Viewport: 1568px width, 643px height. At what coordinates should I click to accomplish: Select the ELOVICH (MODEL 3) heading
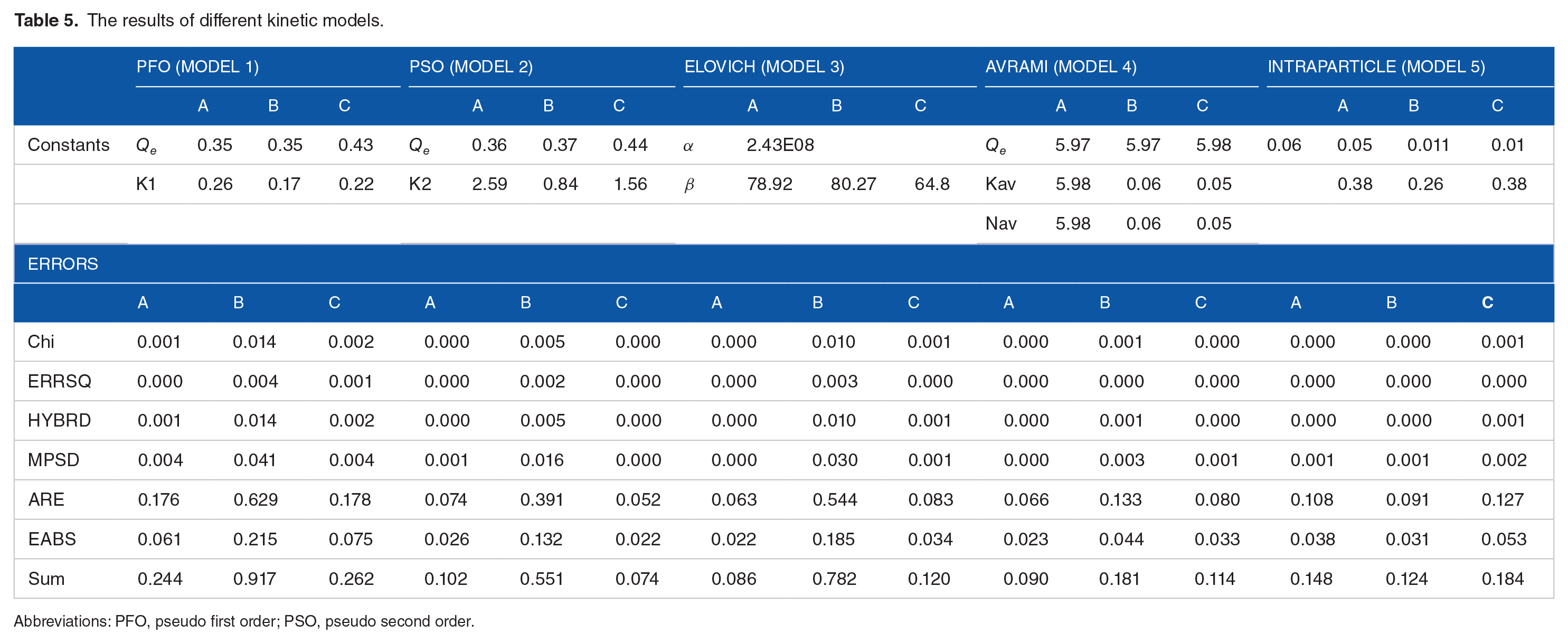[x=763, y=67]
